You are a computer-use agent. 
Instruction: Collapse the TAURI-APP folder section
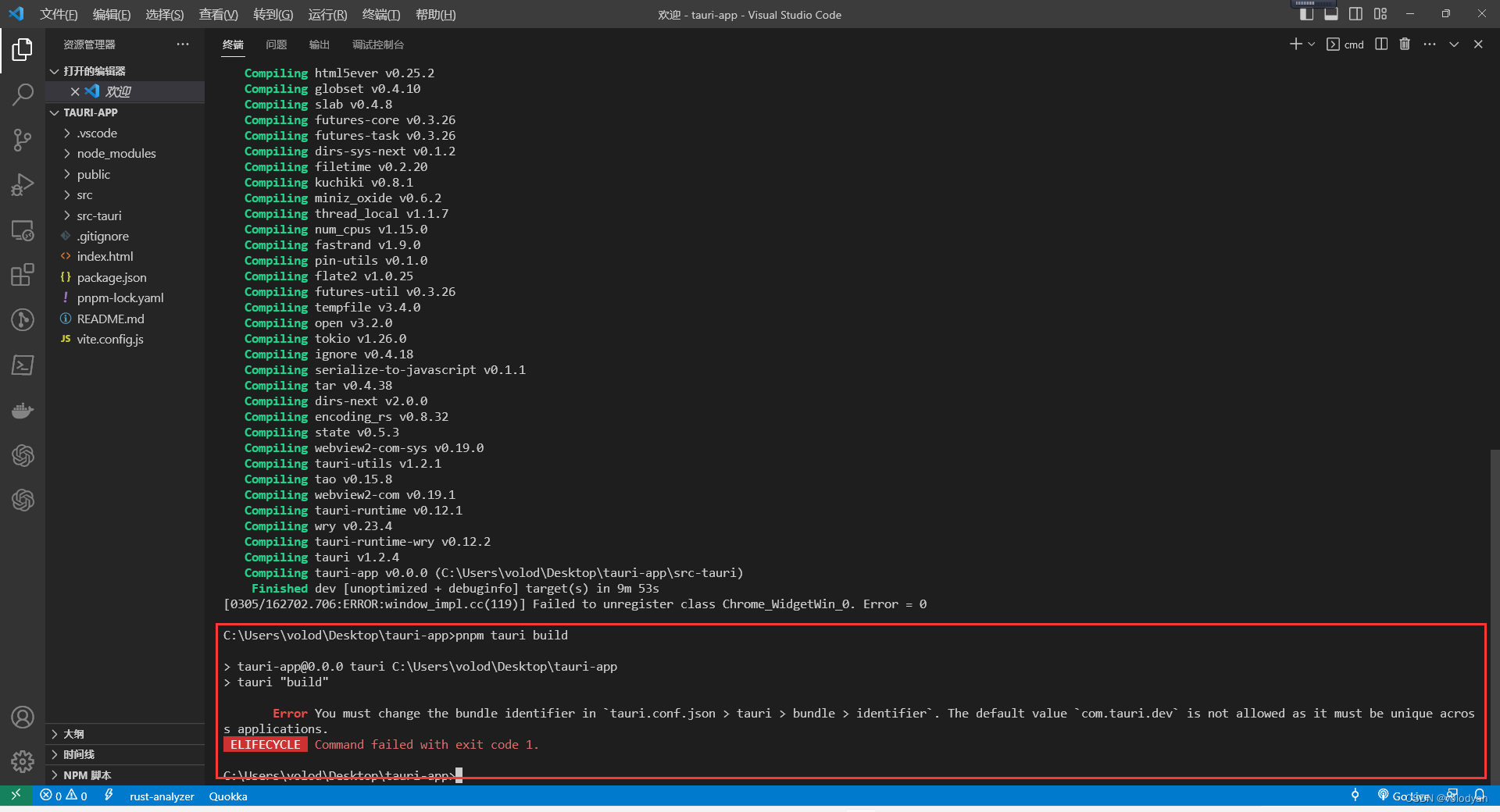pyautogui.click(x=125, y=112)
